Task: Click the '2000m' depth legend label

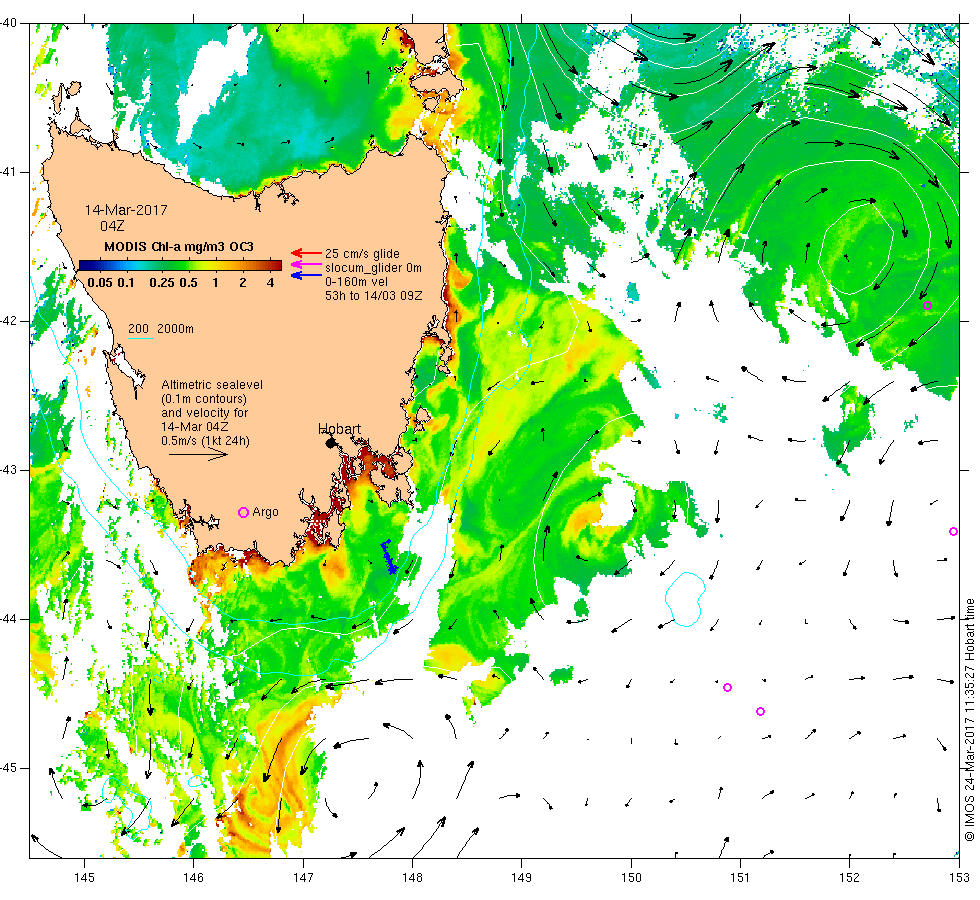Action: point(175,329)
